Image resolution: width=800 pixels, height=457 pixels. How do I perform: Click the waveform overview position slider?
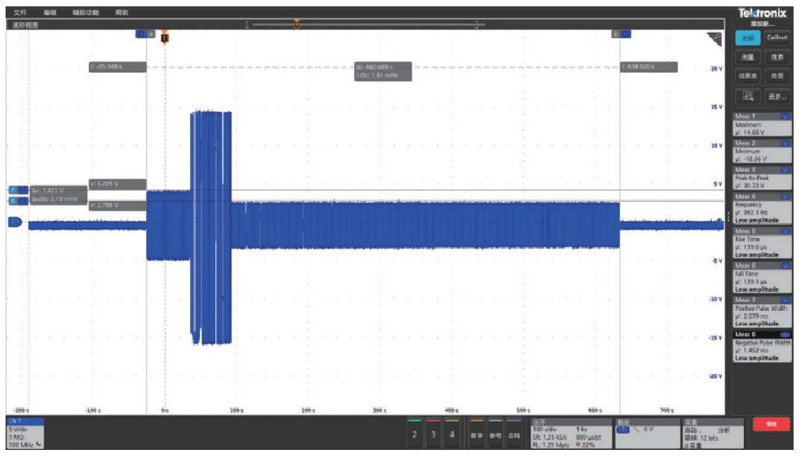pos(296,23)
